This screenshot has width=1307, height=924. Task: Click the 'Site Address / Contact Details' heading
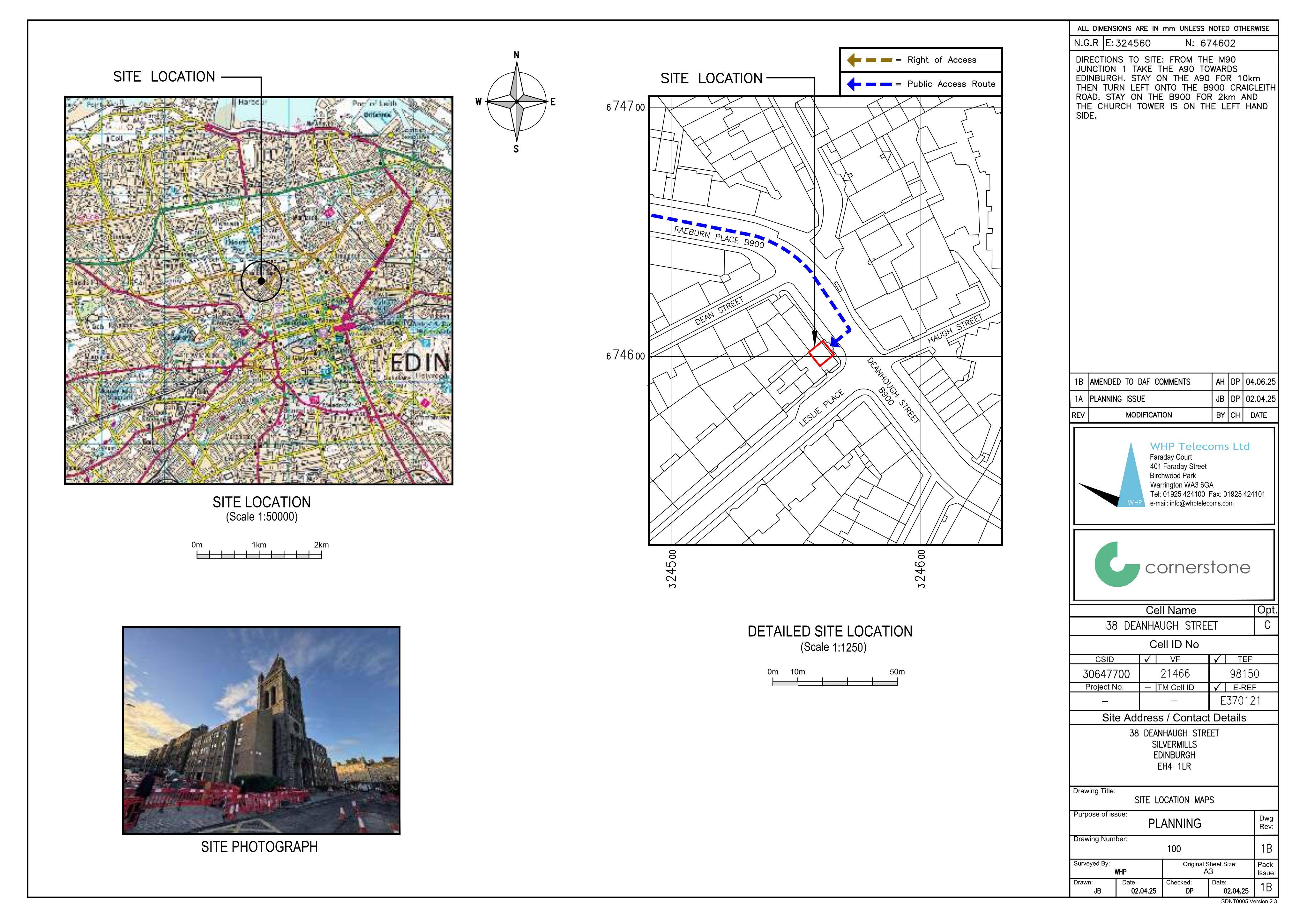click(x=1174, y=718)
